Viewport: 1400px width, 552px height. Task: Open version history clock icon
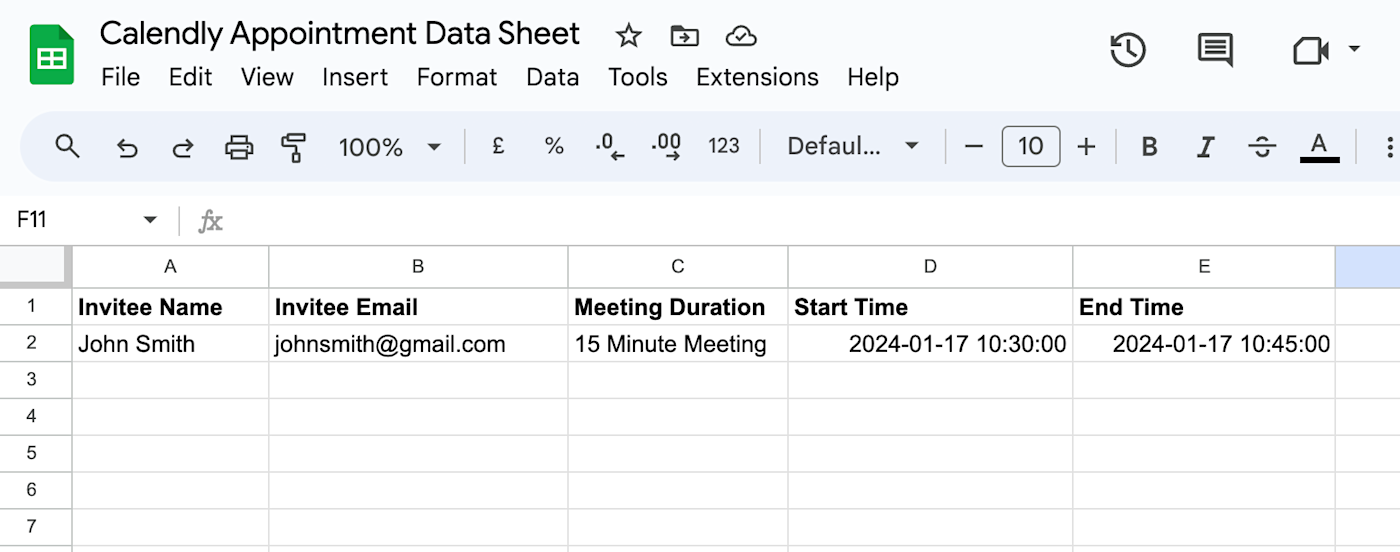tap(1128, 50)
